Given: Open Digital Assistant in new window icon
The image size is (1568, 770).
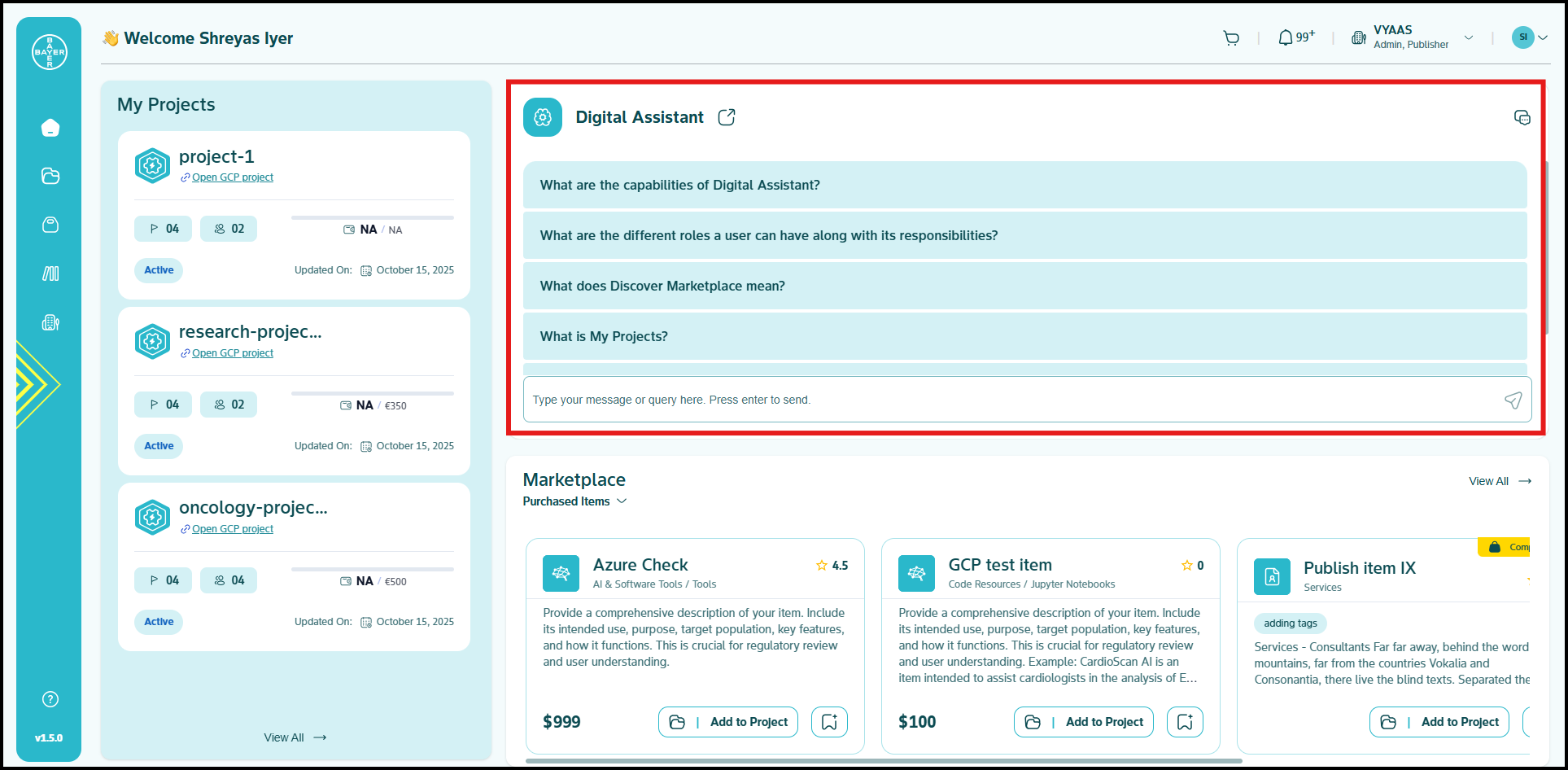Looking at the screenshot, I should tap(727, 117).
